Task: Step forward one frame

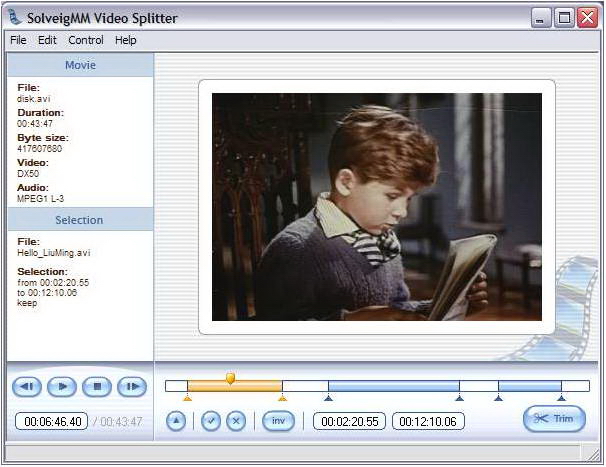Action: [132, 387]
